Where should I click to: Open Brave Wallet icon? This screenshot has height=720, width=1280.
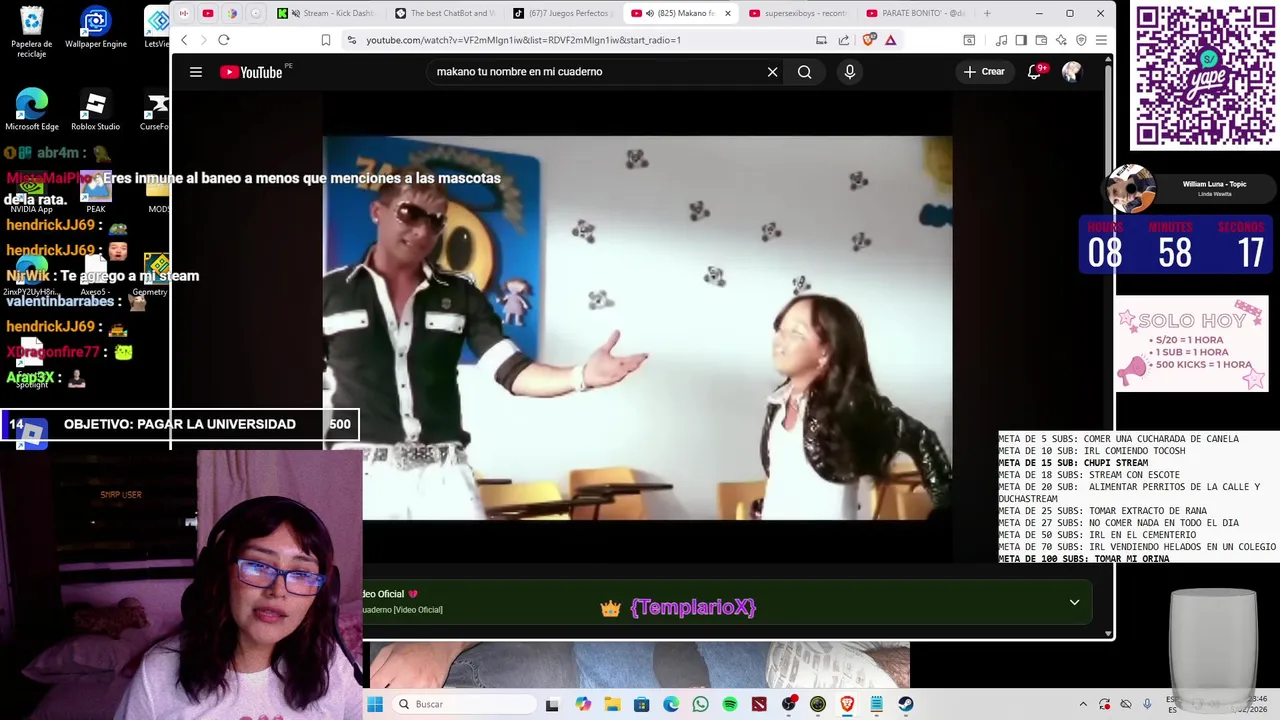1041,40
